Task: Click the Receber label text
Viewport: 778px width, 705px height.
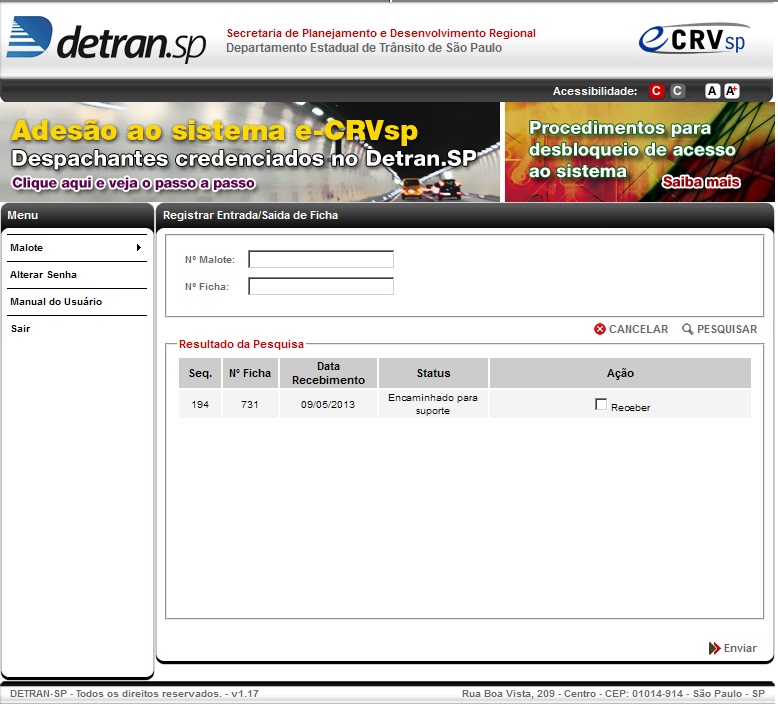Action: [x=630, y=407]
